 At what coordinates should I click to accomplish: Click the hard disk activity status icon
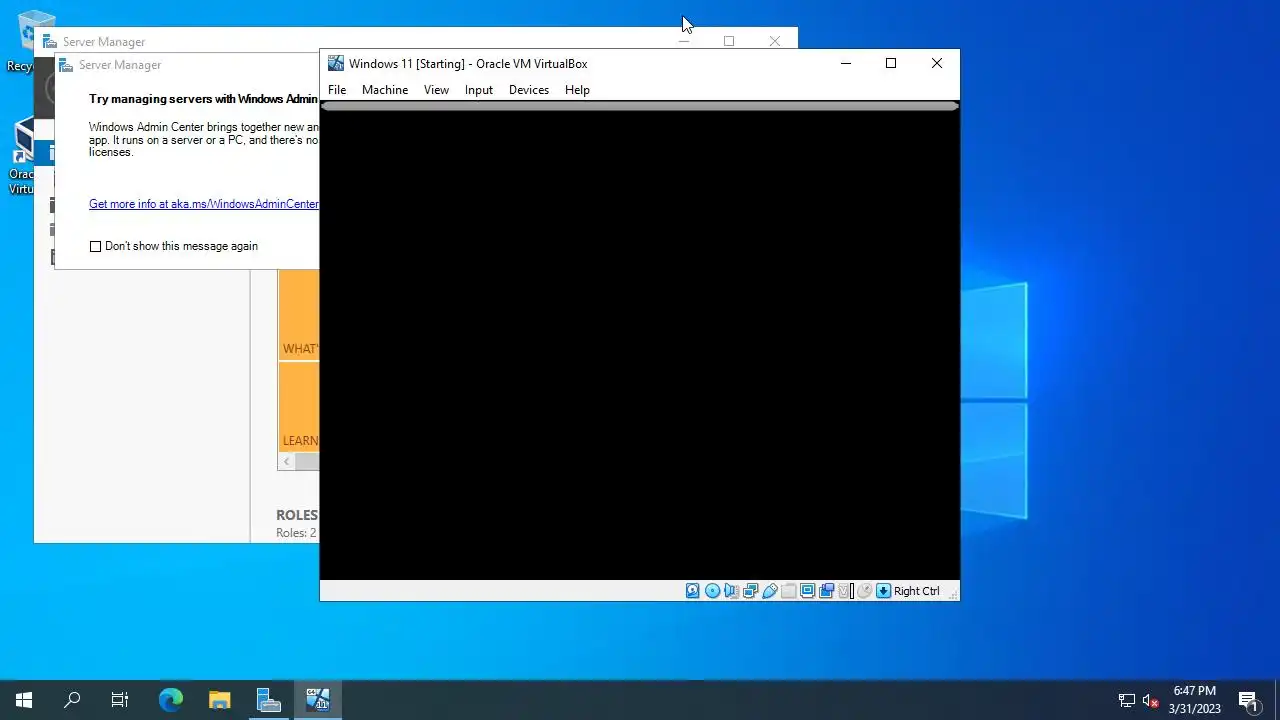click(x=692, y=591)
